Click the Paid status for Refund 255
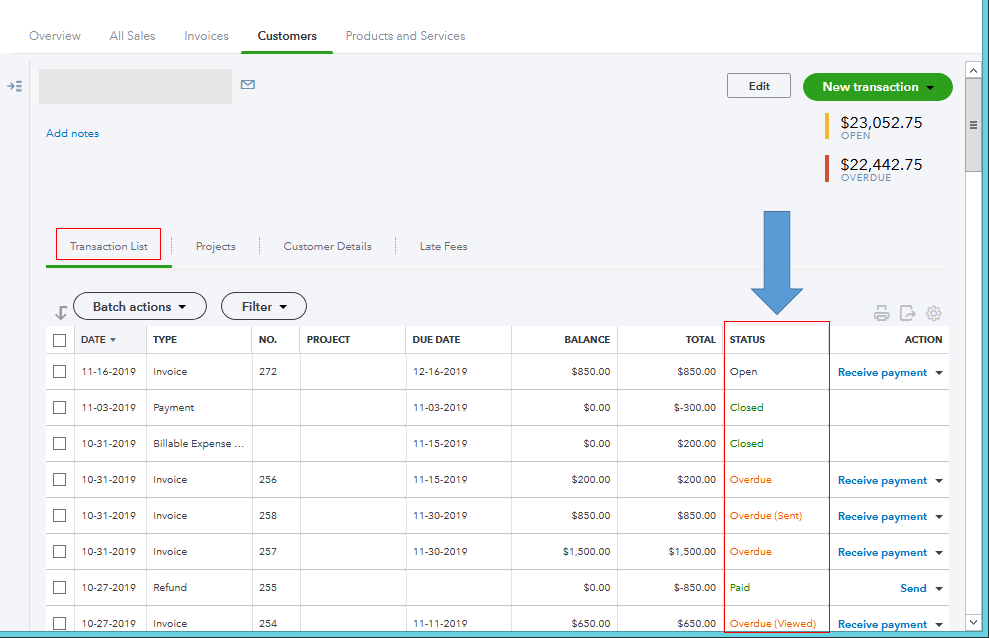This screenshot has height=638, width=989. pos(740,587)
